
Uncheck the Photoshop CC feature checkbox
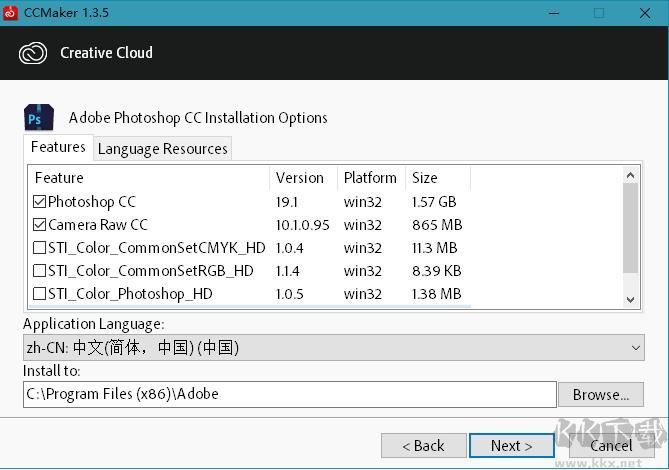tap(40, 202)
